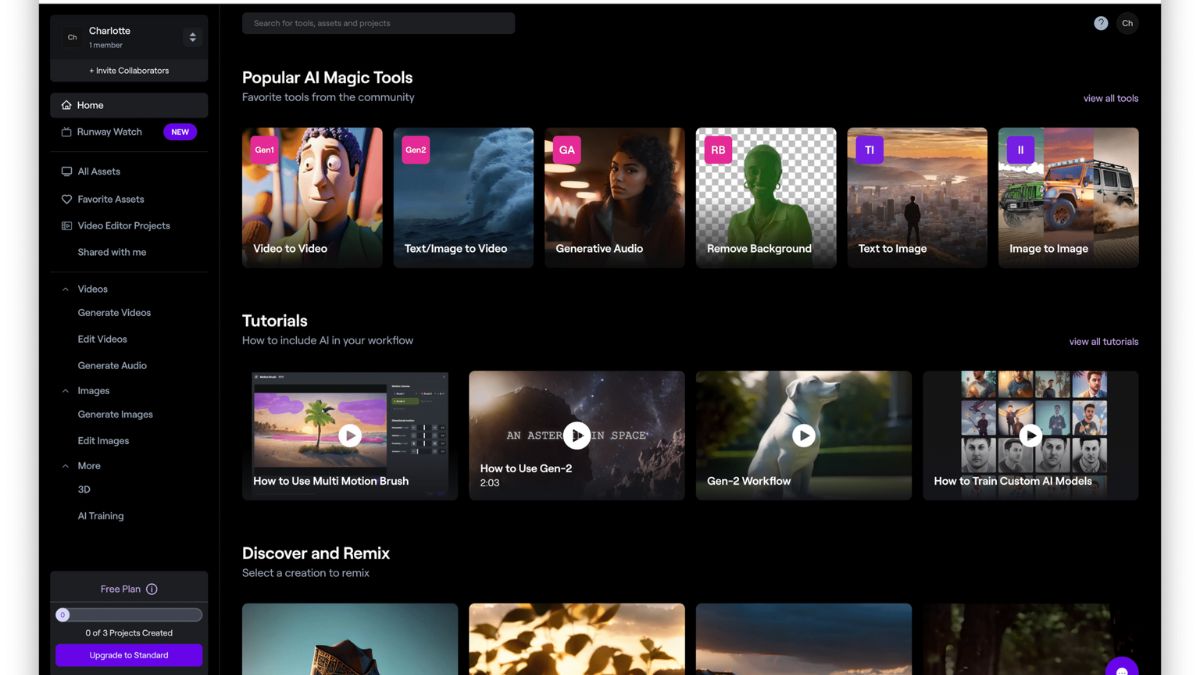The image size is (1200, 675).
Task: Click the Gen2 badge on Text/Image to Video
Action: point(415,150)
